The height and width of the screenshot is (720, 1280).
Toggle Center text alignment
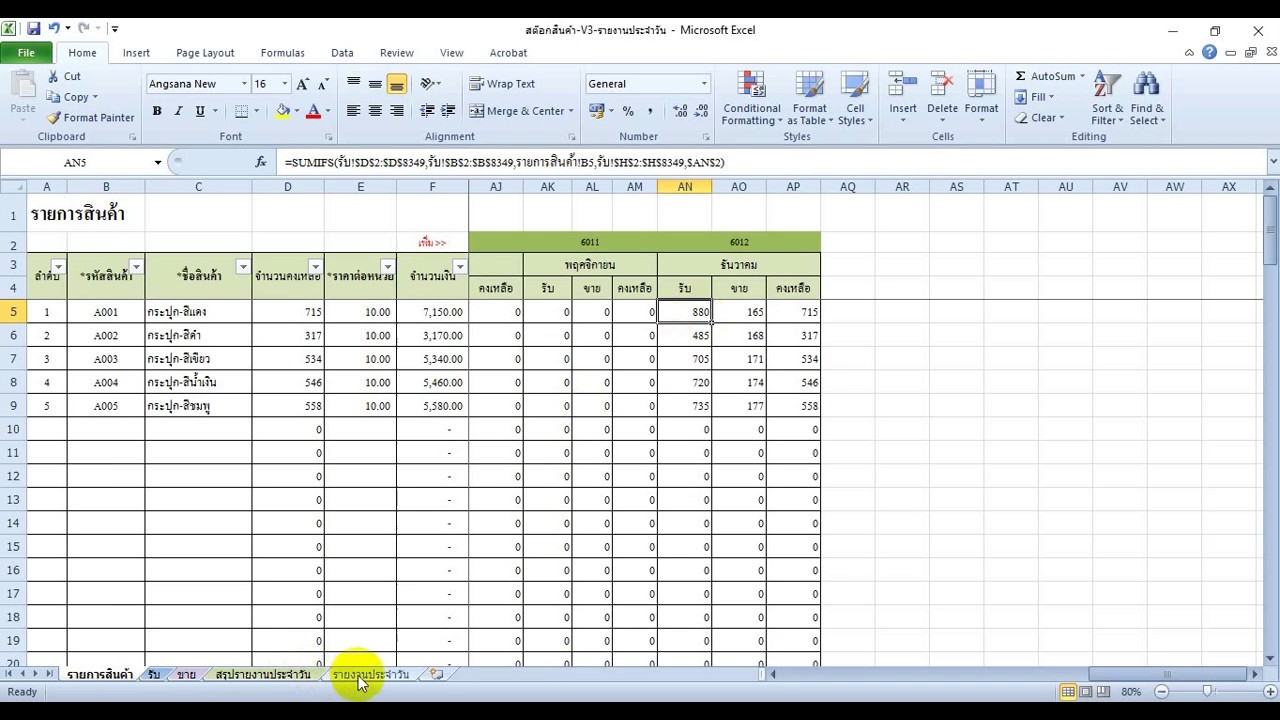[x=375, y=111]
